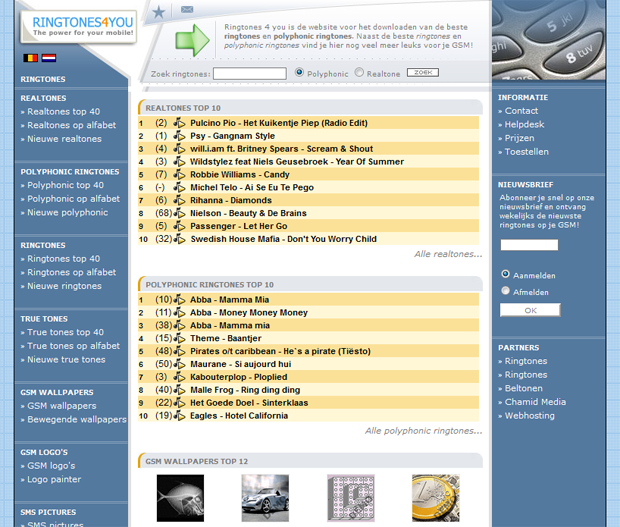The image size is (620, 527).
Task: Click music note icon beside Rihanna Diamonds
Action: click(x=179, y=200)
